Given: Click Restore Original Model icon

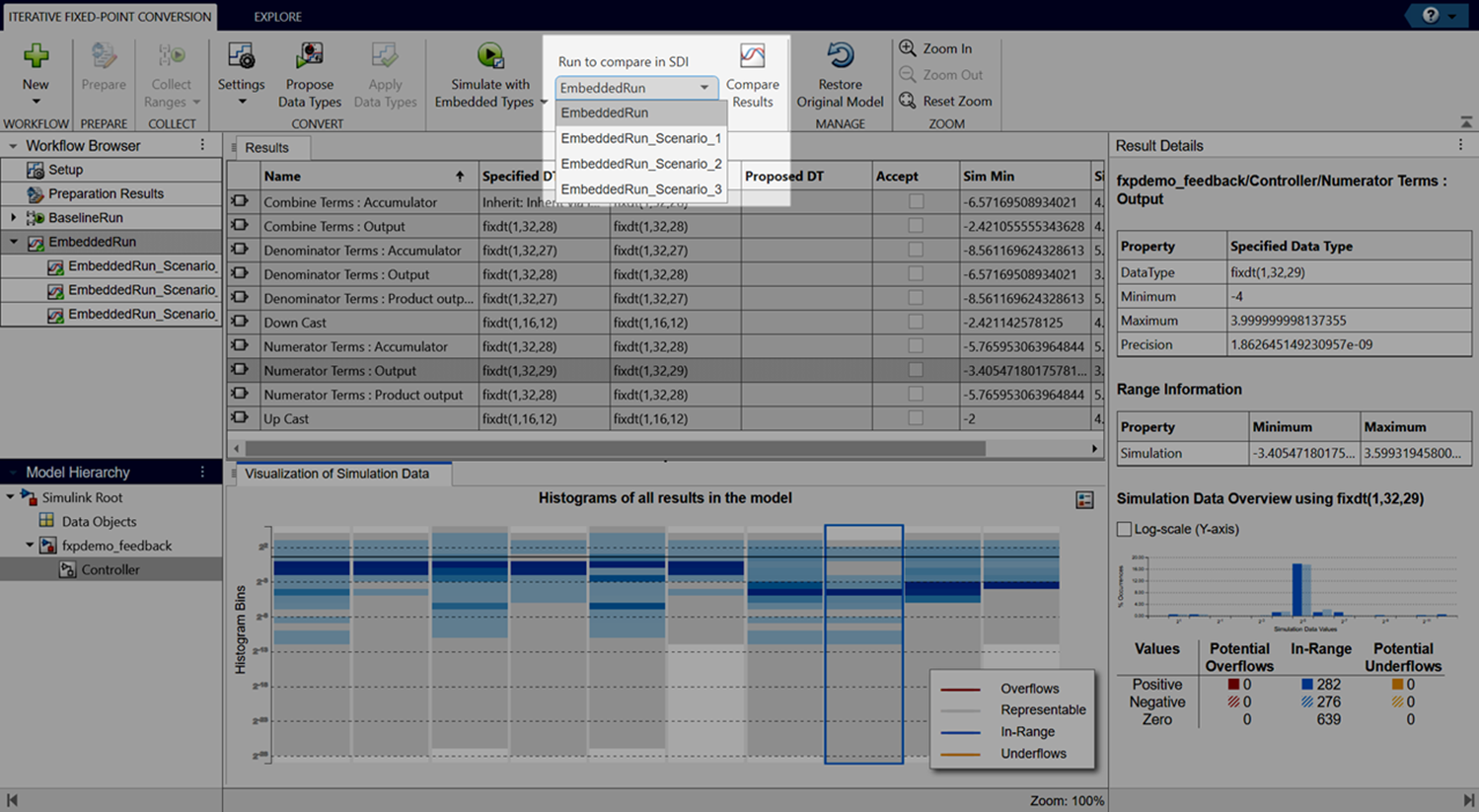Looking at the screenshot, I should pyautogui.click(x=840, y=56).
